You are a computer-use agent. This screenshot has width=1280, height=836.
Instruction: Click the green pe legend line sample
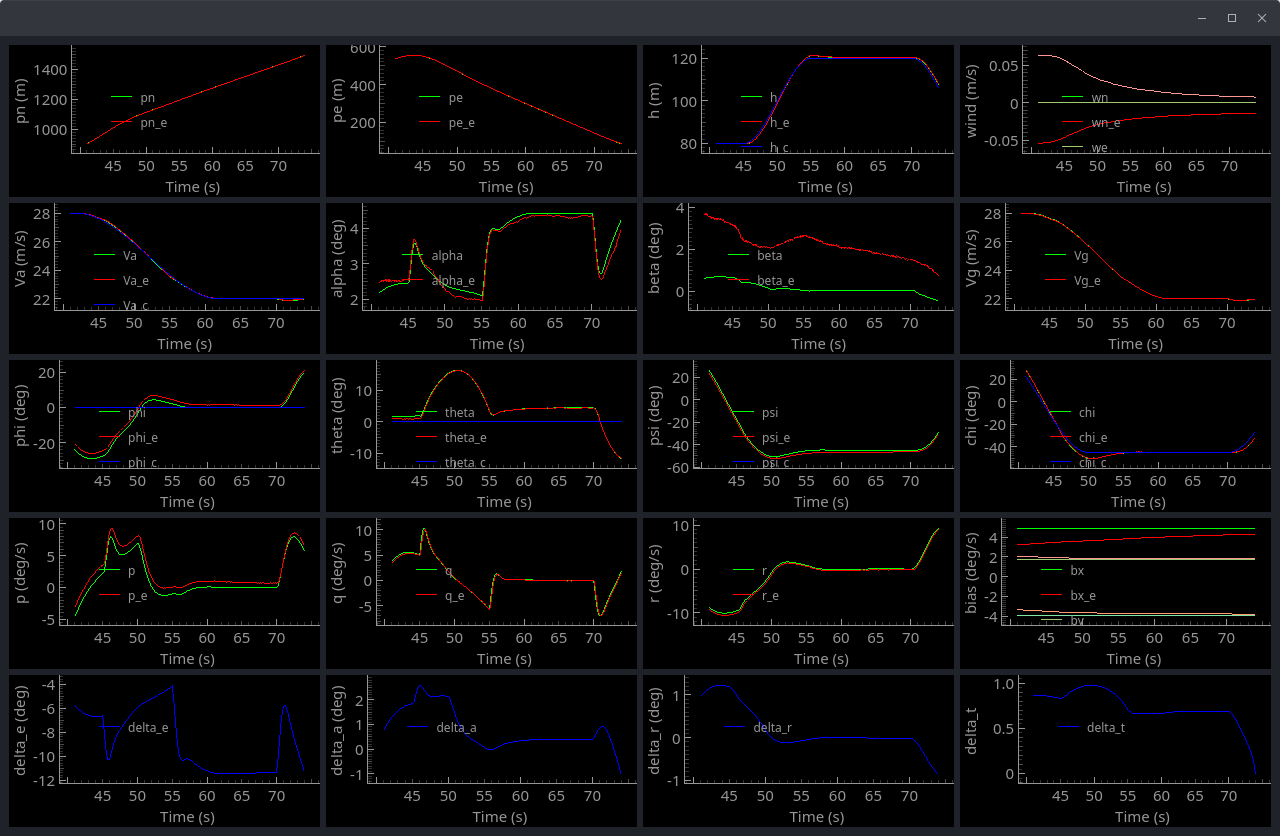click(x=430, y=98)
